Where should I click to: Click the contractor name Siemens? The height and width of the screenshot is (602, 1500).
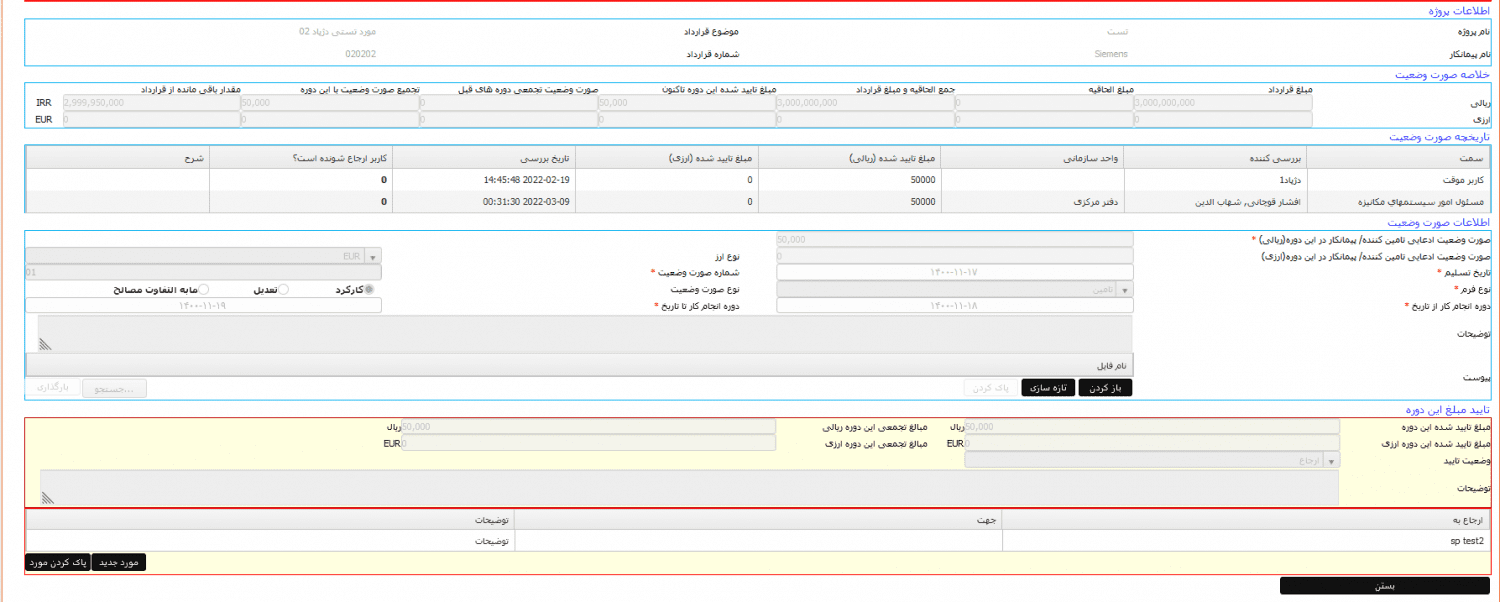[x=1111, y=54]
